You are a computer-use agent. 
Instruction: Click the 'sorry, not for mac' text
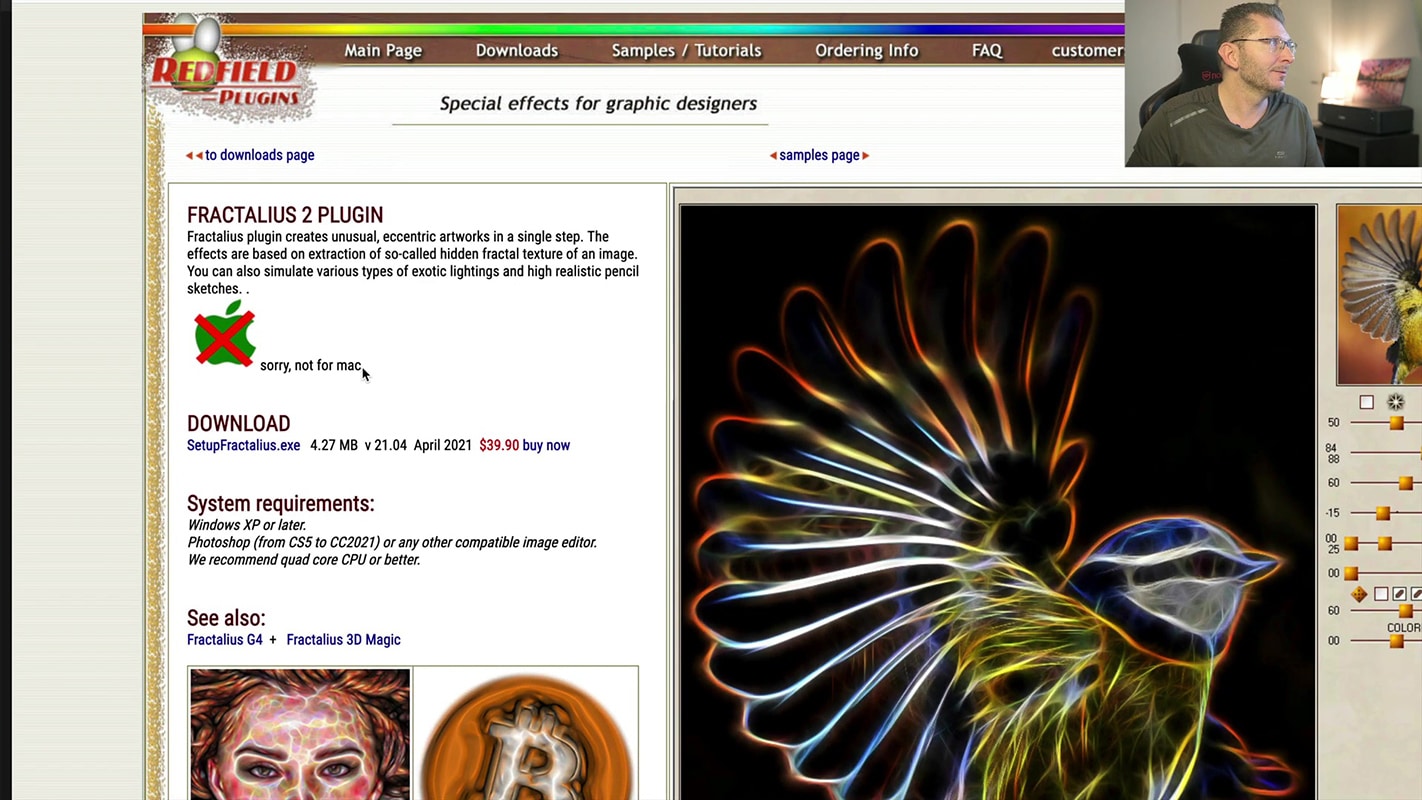(311, 365)
